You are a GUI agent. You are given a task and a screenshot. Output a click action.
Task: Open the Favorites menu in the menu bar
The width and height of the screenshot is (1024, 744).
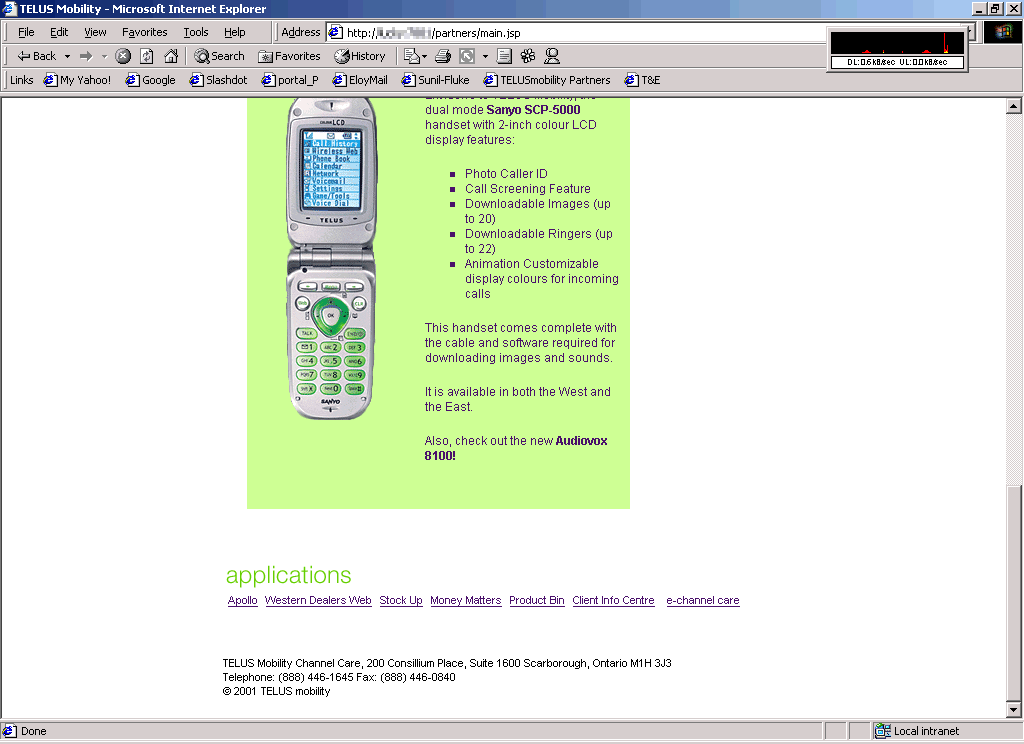pos(144,32)
